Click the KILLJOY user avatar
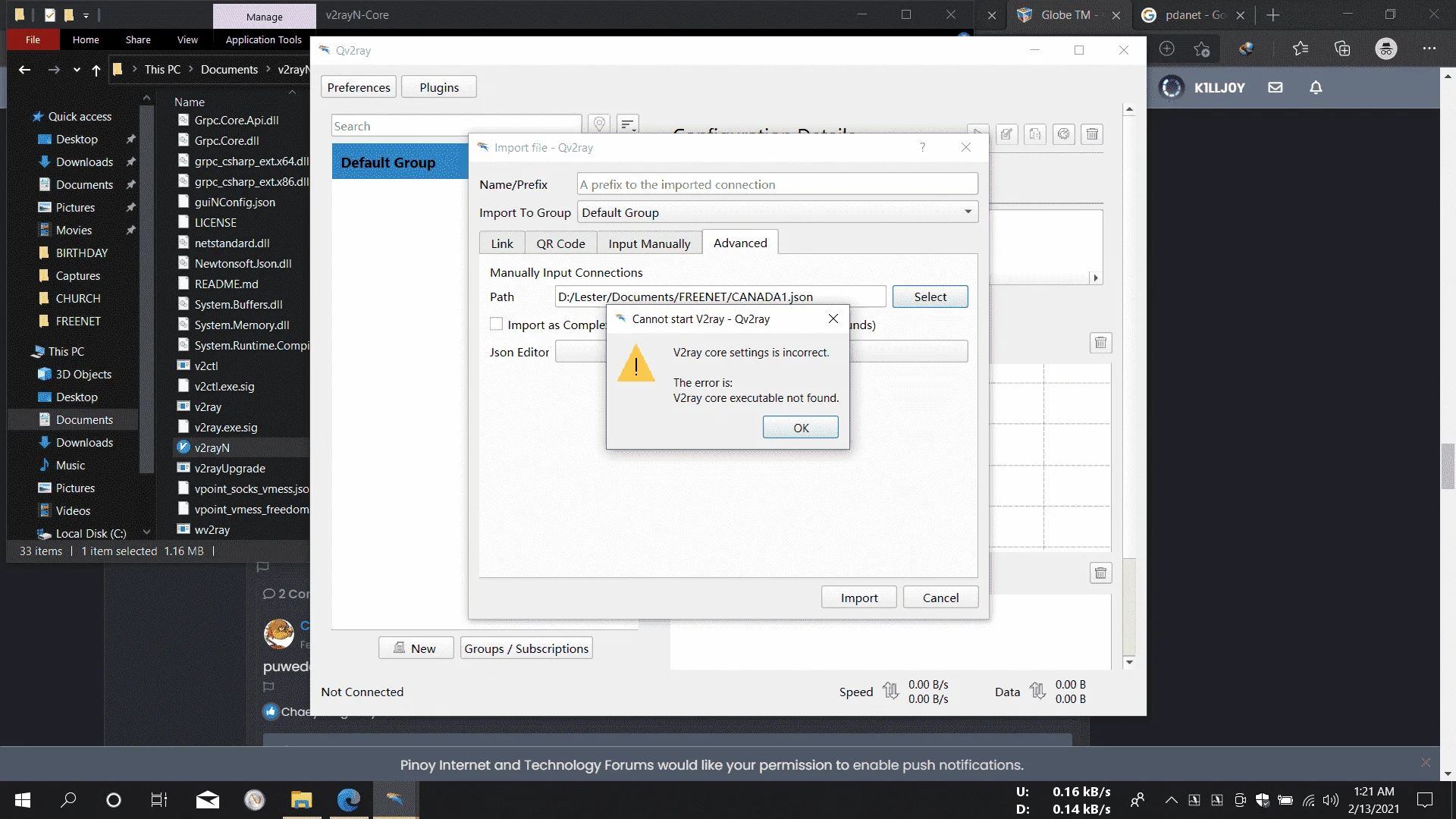 (1172, 87)
